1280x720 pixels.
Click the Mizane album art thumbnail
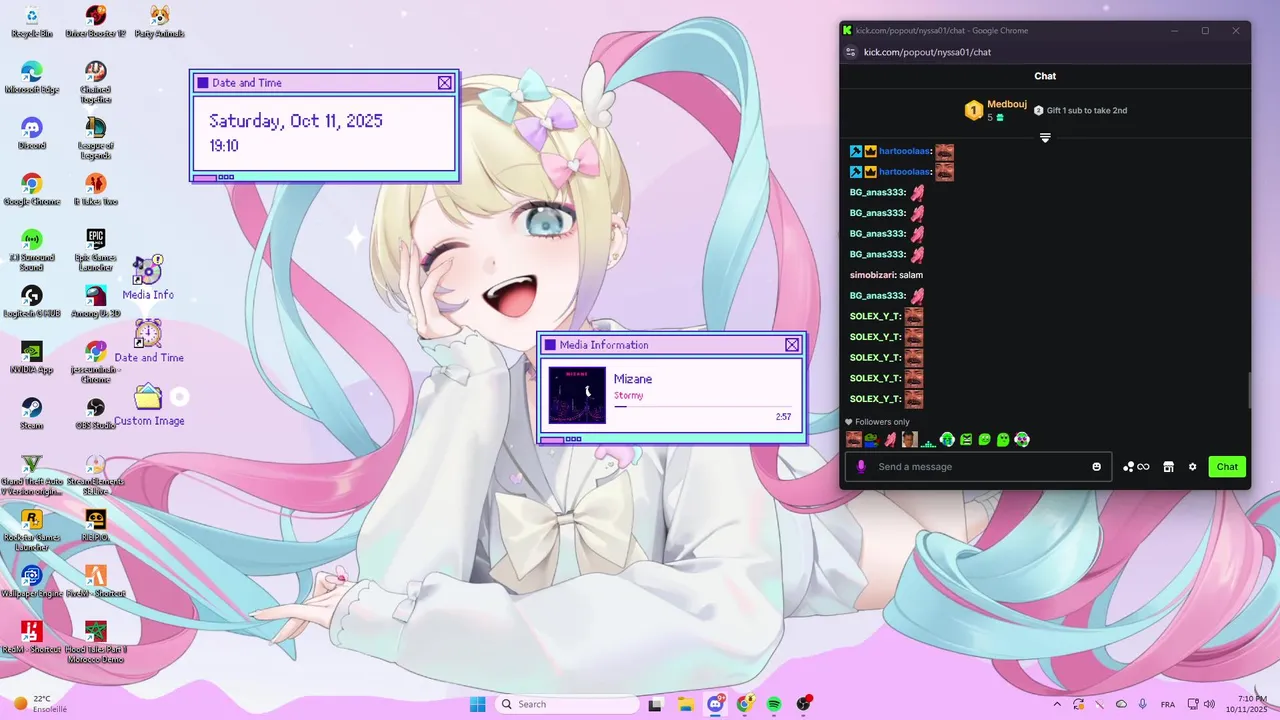(577, 395)
